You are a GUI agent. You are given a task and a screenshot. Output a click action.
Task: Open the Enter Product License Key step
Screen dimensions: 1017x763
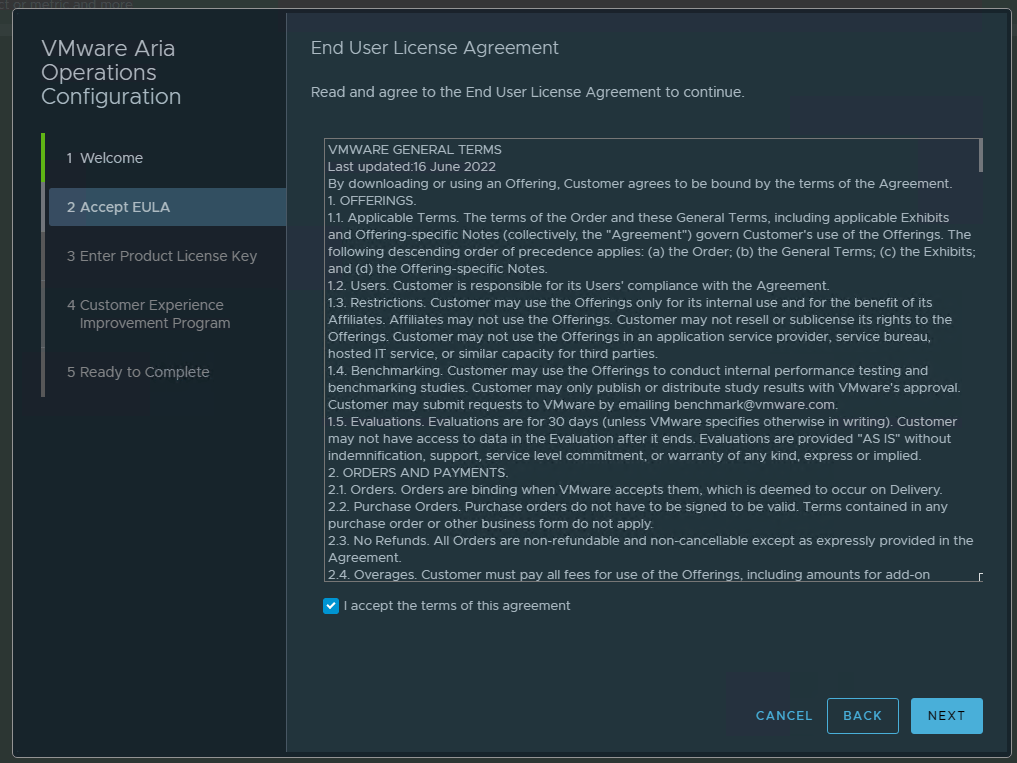pyautogui.click(x=161, y=256)
